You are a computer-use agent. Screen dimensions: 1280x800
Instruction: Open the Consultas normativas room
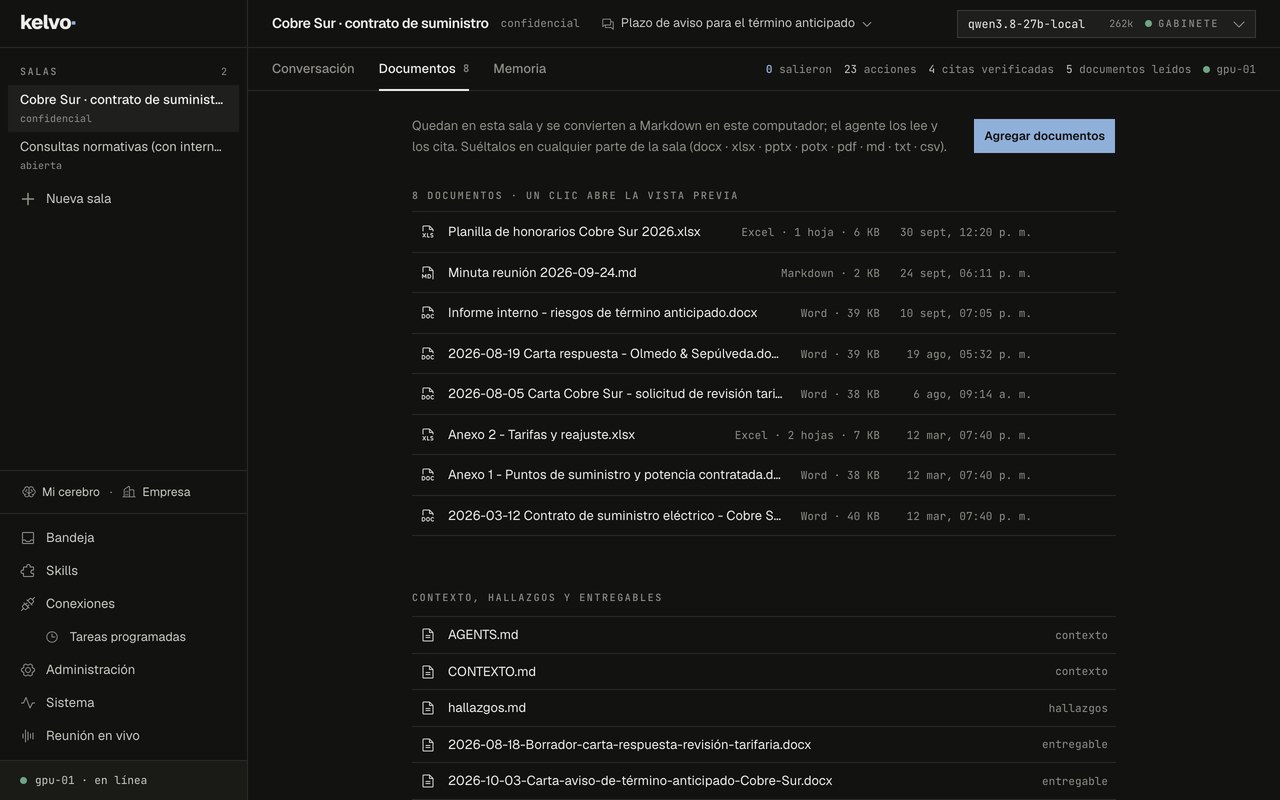[123, 155]
